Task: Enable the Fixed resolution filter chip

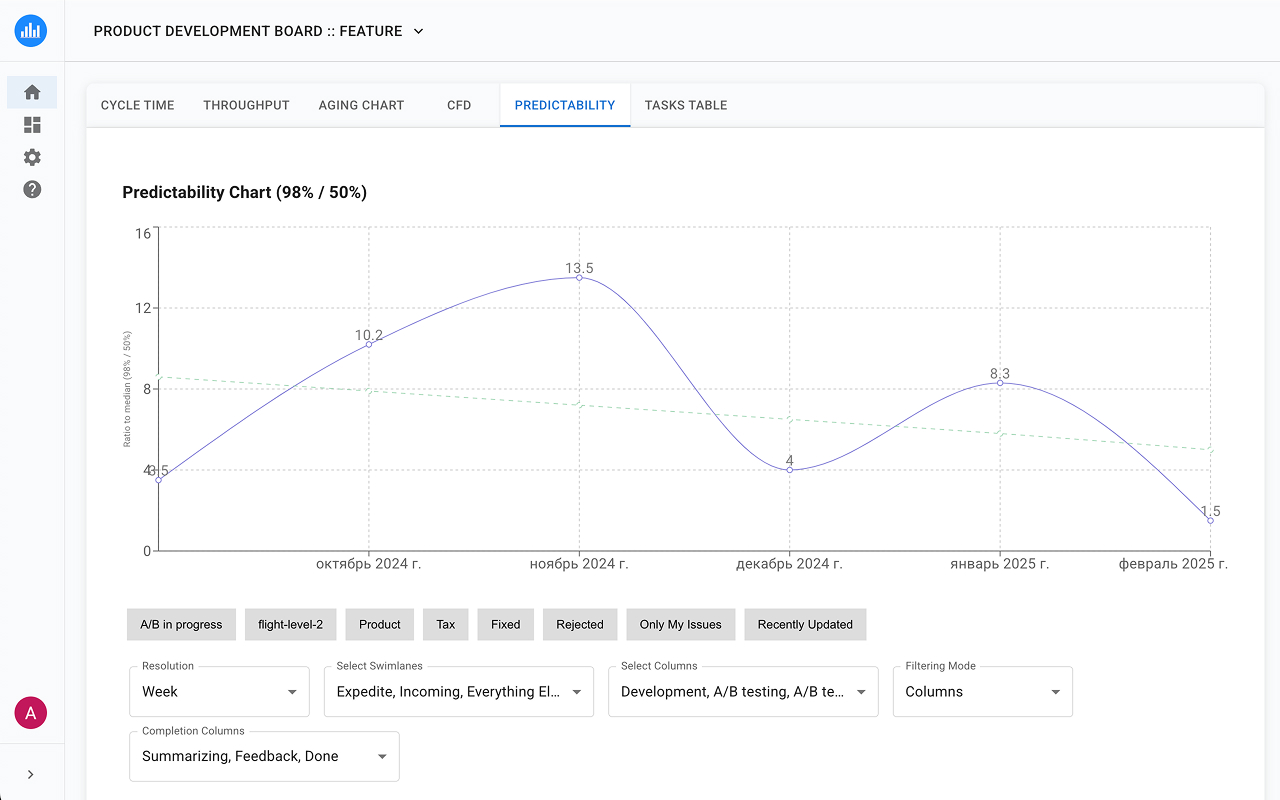Action: pyautogui.click(x=505, y=624)
